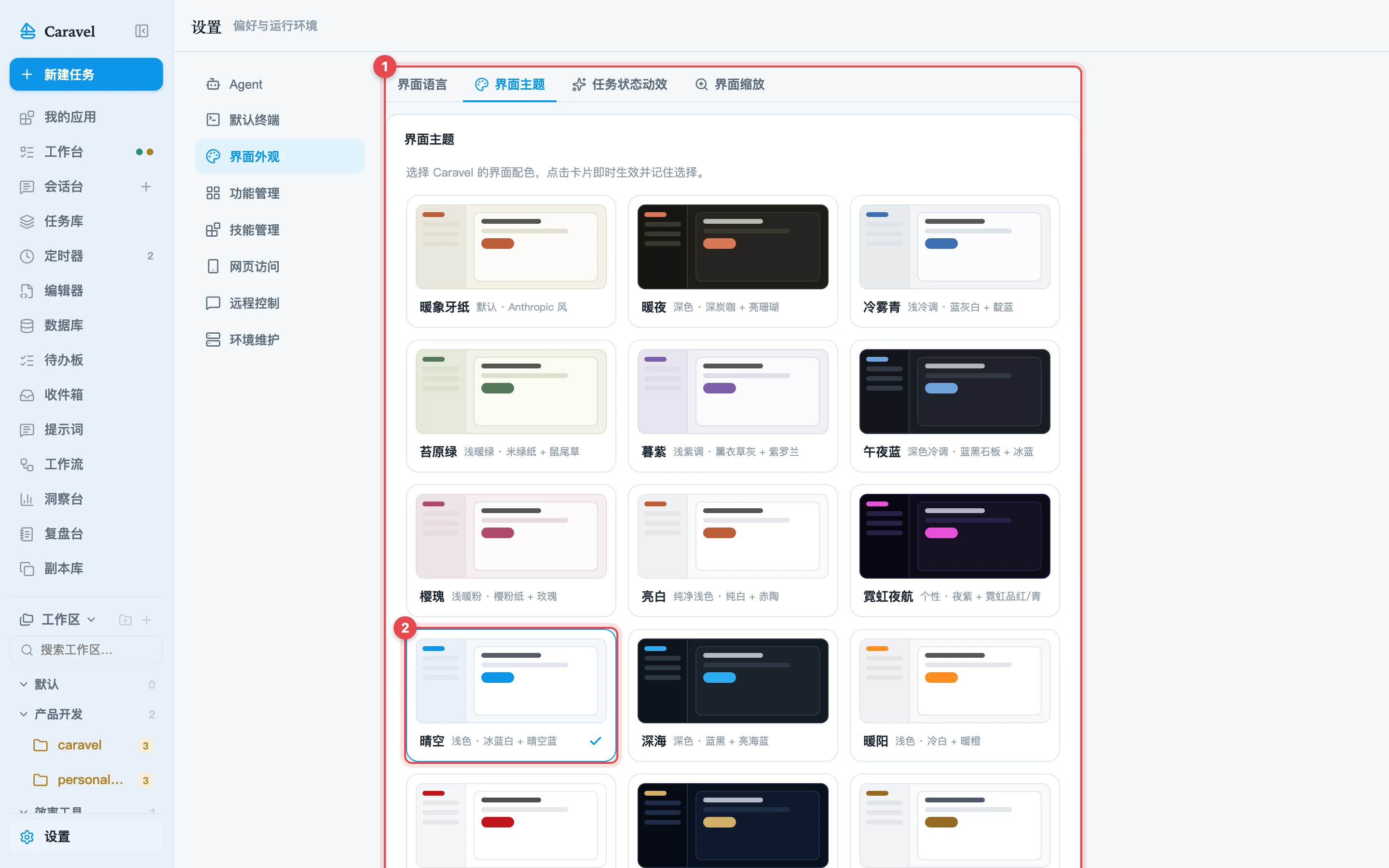Collapse the sidebar panel icon

[141, 31]
